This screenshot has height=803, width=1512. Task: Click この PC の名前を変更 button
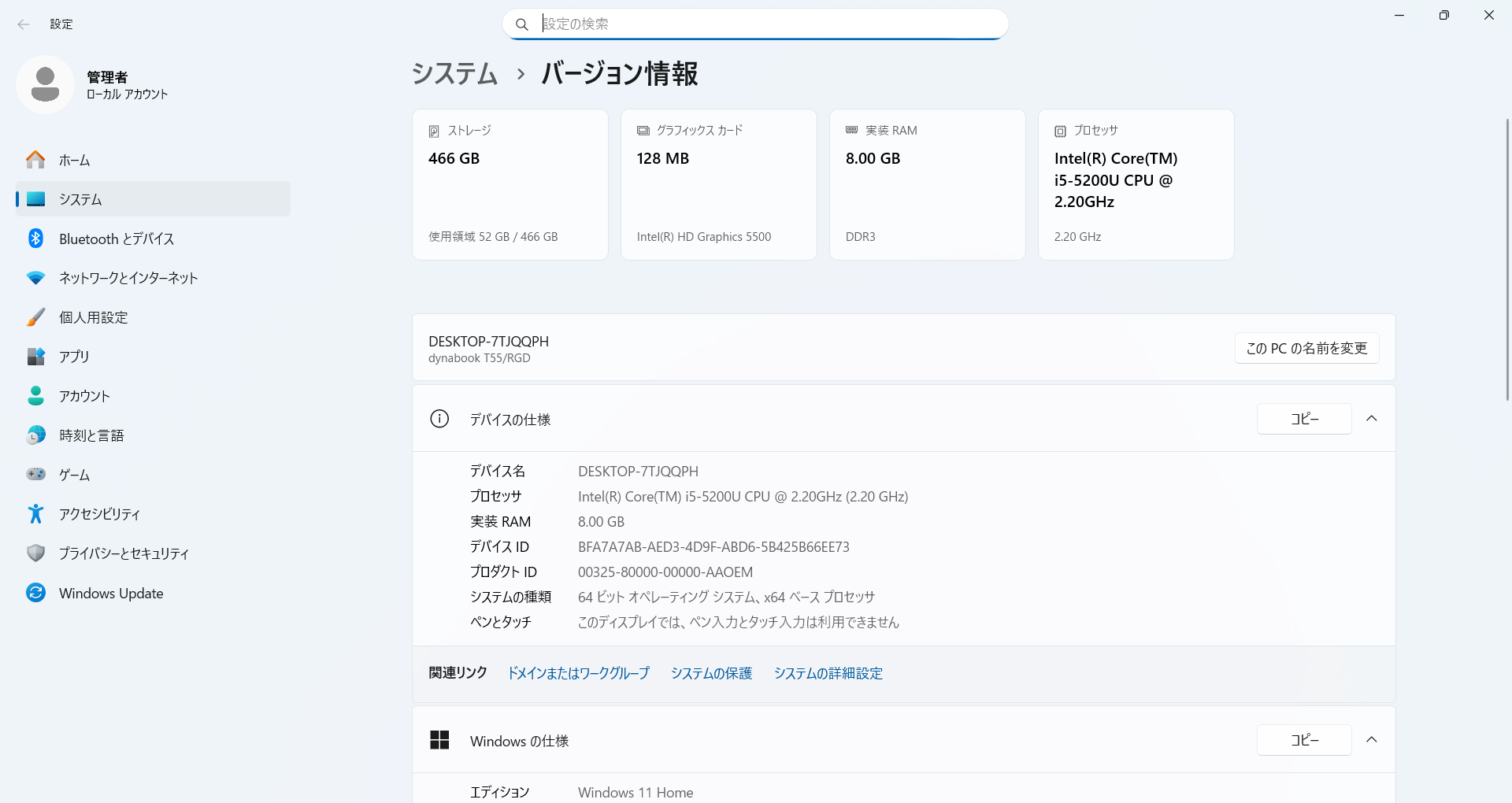click(1306, 348)
